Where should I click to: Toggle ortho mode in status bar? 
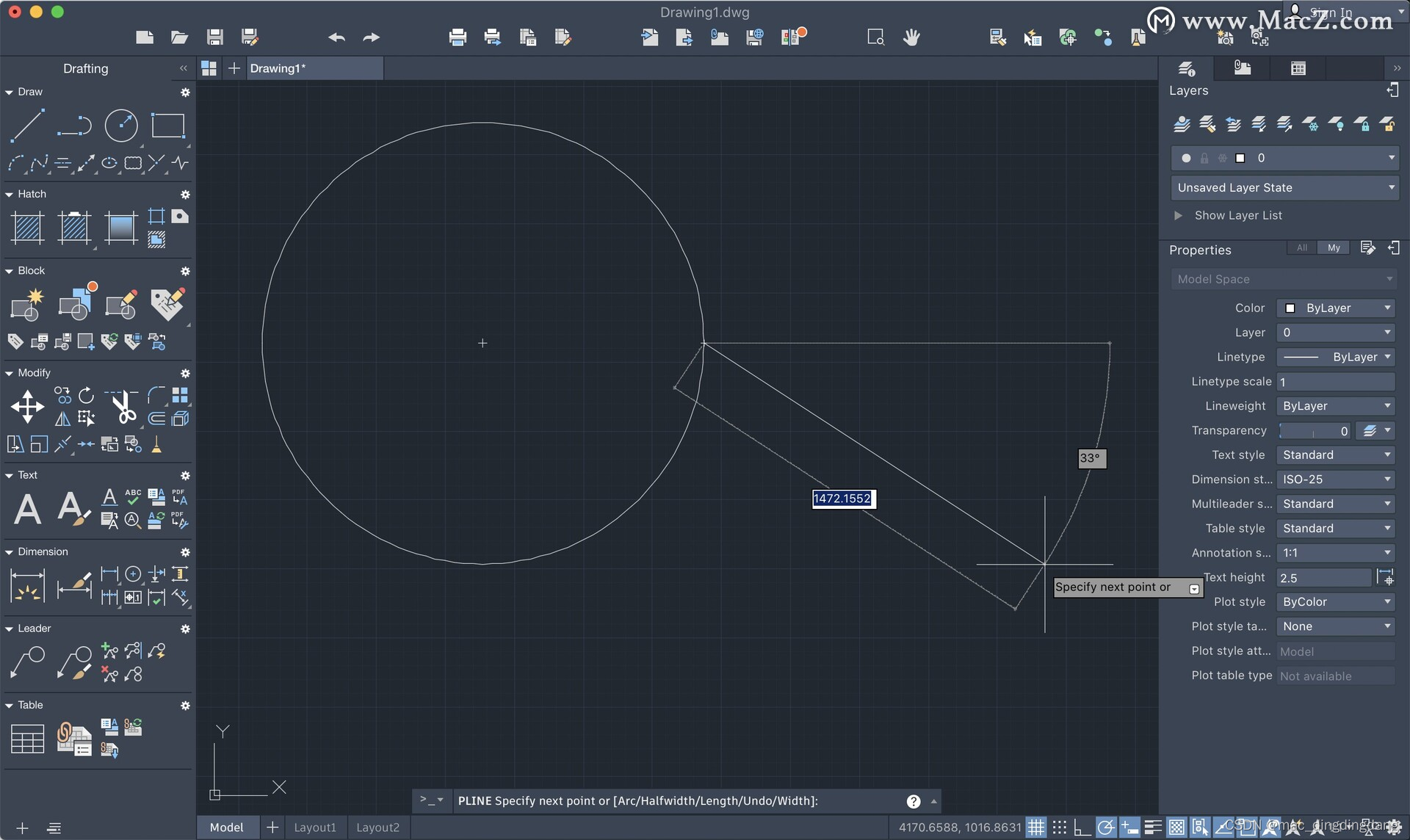[x=1082, y=828]
